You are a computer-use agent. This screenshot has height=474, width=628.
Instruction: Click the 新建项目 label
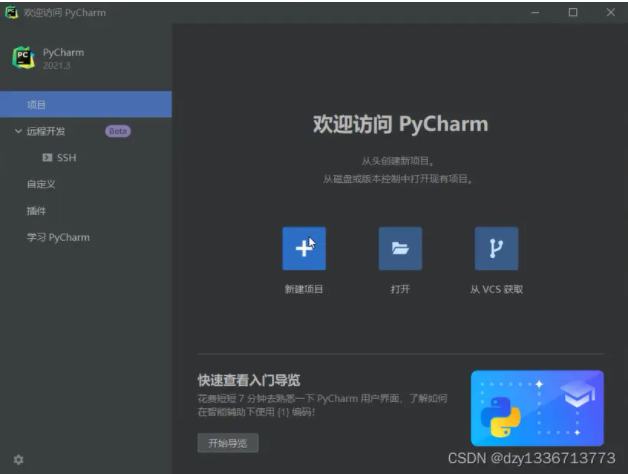tap(304, 289)
